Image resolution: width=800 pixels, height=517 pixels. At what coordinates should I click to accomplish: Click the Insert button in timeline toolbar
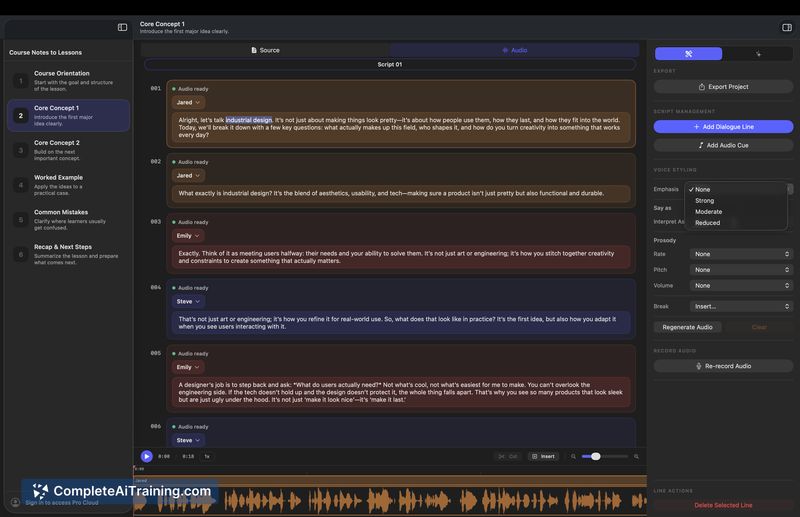point(543,456)
